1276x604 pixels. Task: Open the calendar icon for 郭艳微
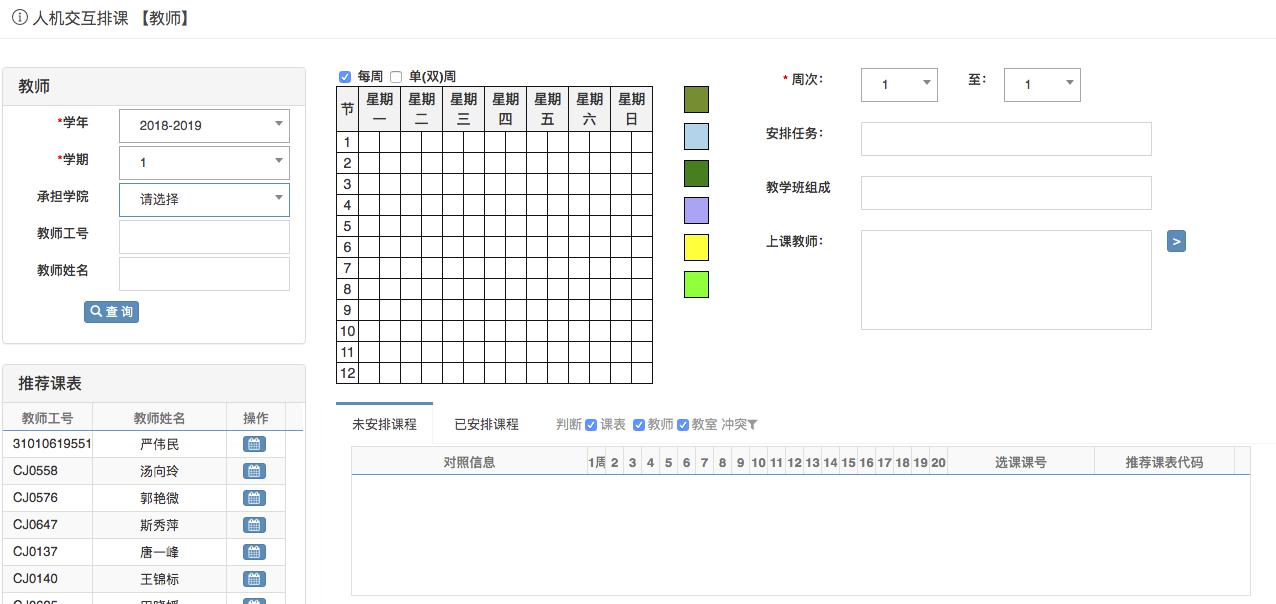click(254, 497)
